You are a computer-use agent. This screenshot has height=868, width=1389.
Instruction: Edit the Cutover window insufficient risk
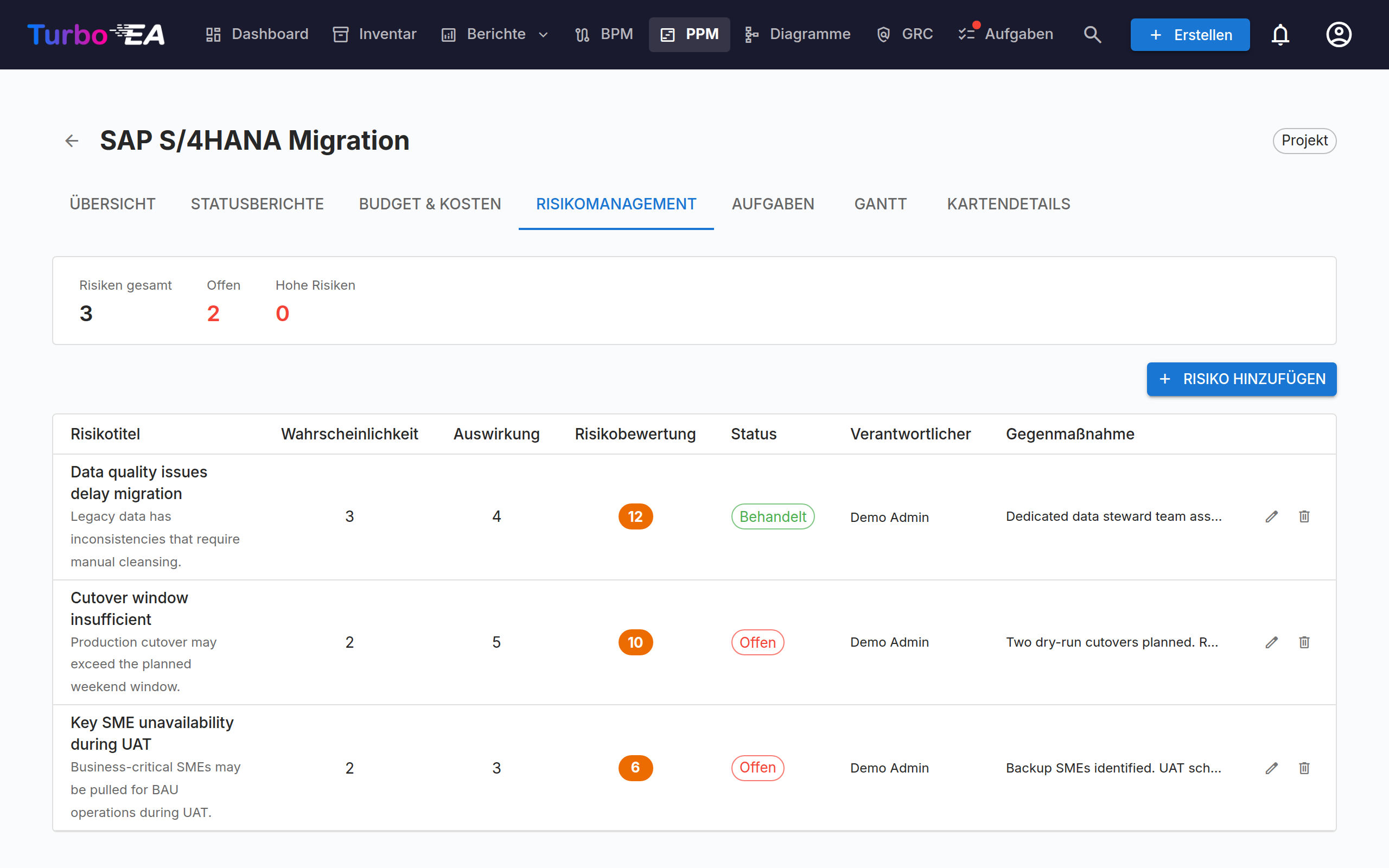pyautogui.click(x=1272, y=642)
